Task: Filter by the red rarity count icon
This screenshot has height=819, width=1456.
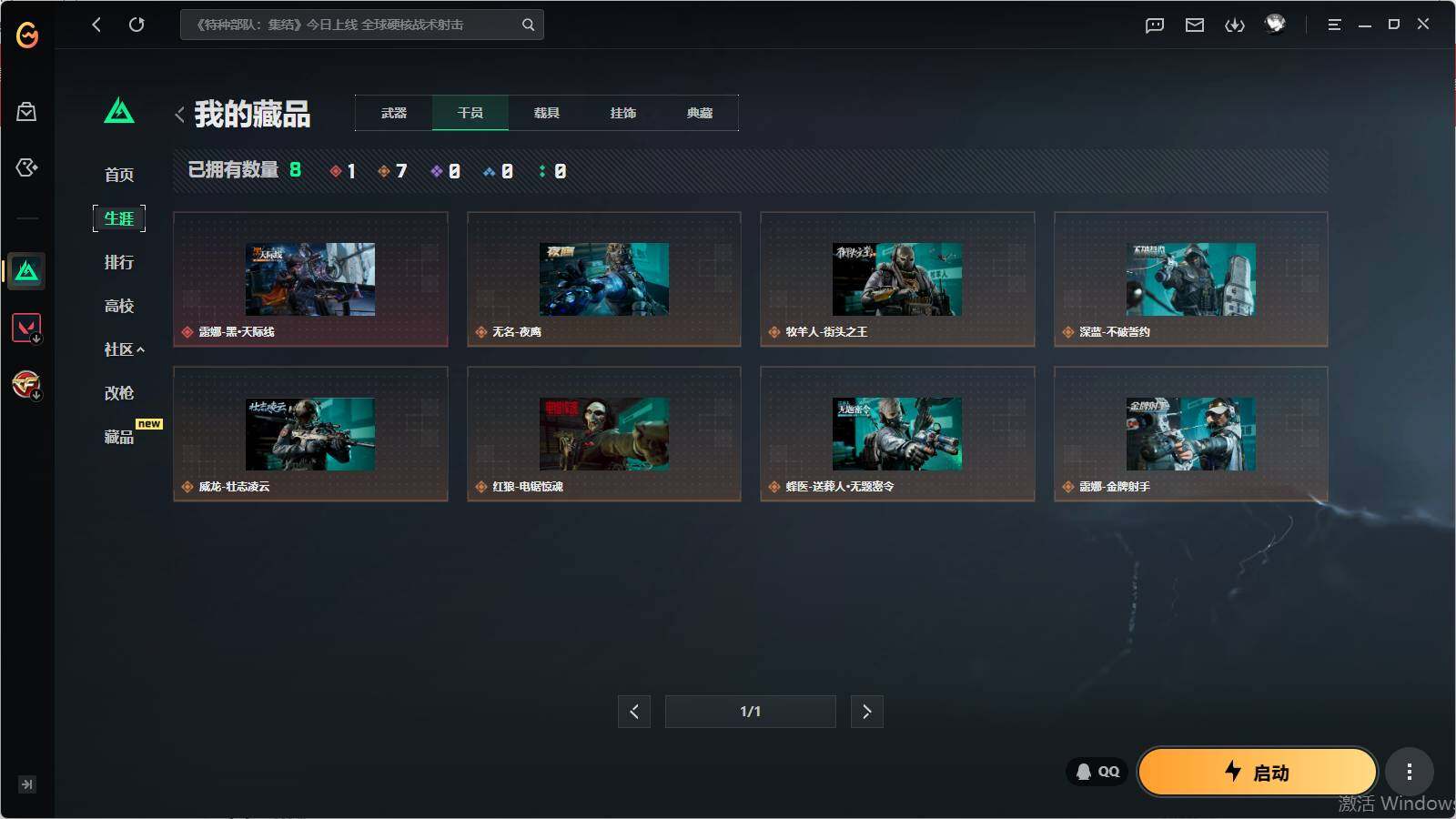Action: 336,171
